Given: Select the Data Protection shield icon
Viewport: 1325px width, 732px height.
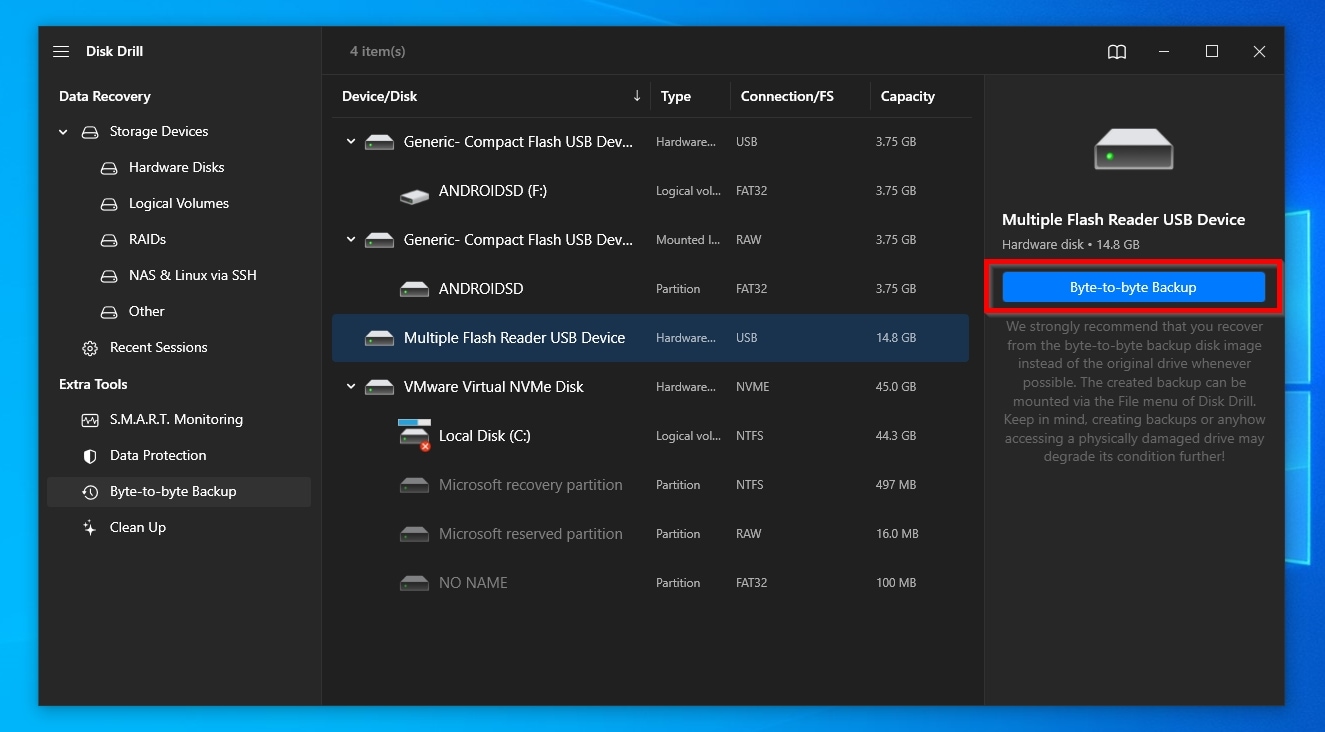Looking at the screenshot, I should pyautogui.click(x=90, y=456).
